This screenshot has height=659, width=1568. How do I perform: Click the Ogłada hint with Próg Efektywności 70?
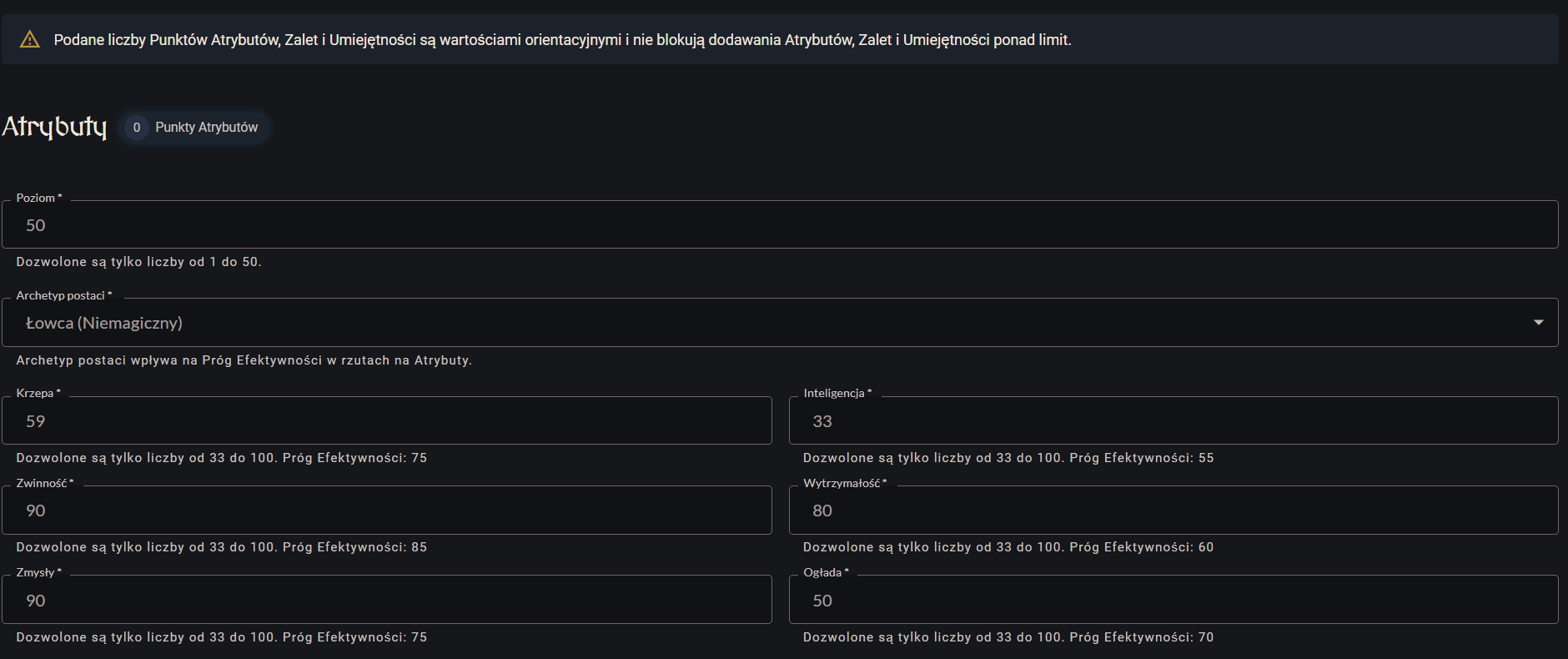(1008, 637)
